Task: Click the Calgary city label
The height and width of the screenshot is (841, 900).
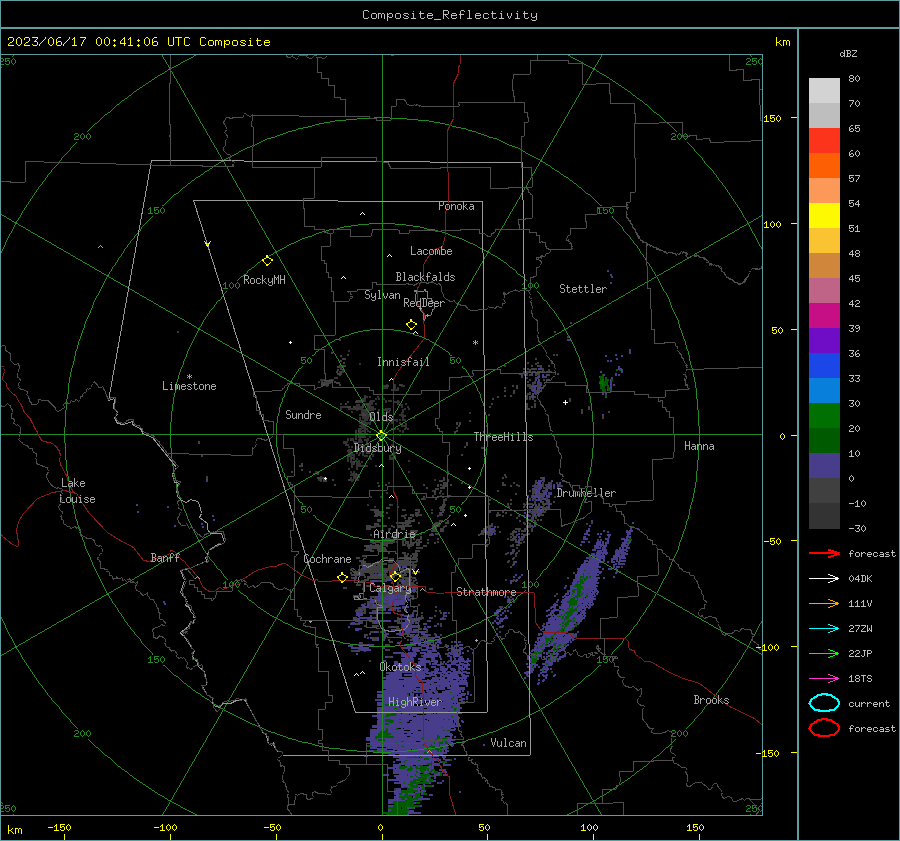Action: (x=390, y=588)
